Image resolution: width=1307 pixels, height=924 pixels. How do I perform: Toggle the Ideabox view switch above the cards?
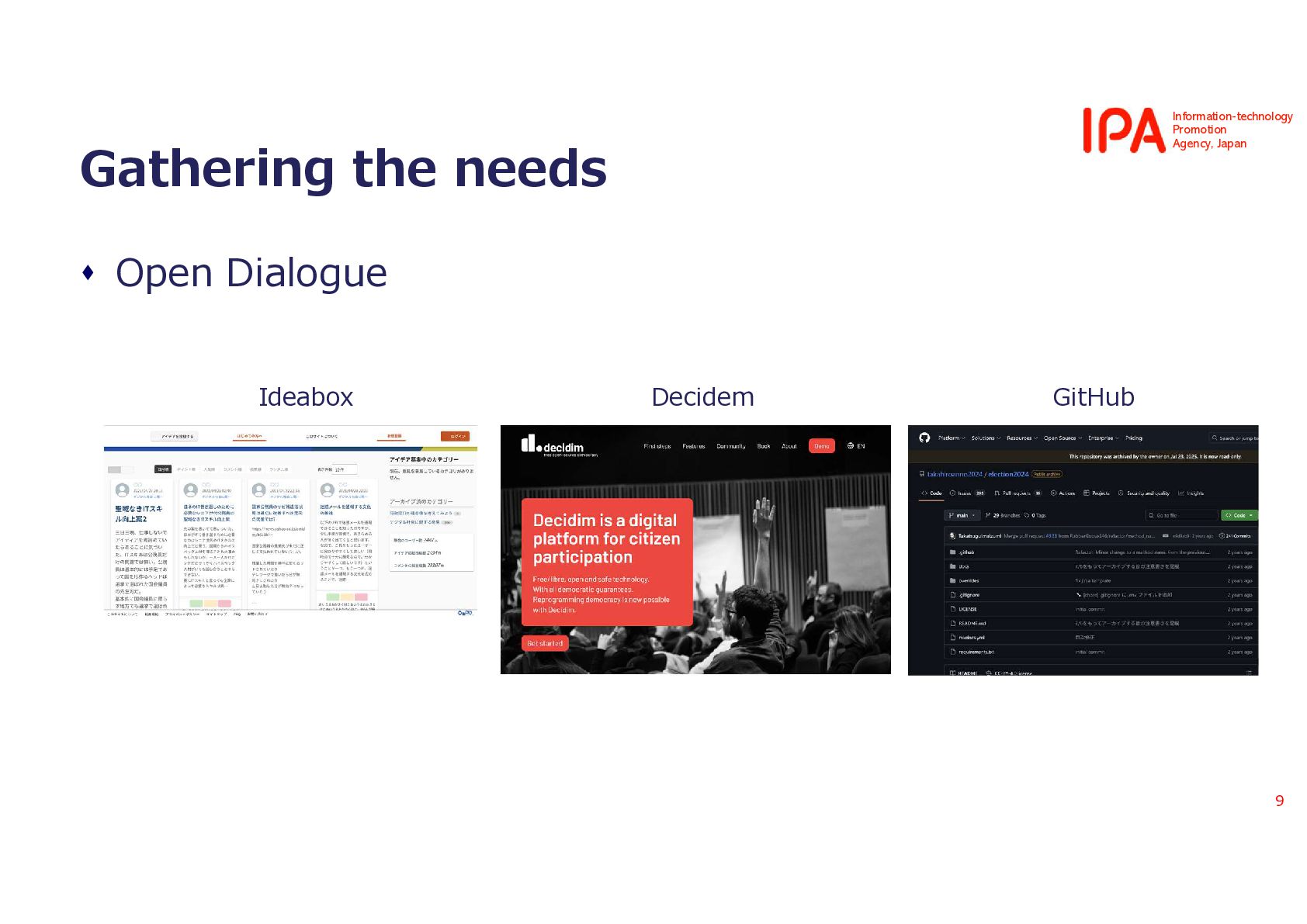tap(120, 469)
